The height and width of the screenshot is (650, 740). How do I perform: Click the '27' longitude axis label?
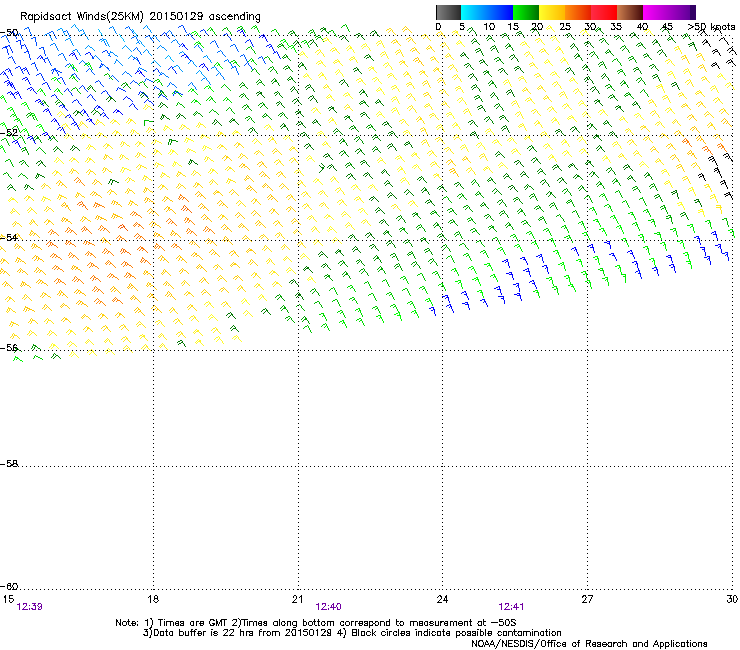point(587,599)
